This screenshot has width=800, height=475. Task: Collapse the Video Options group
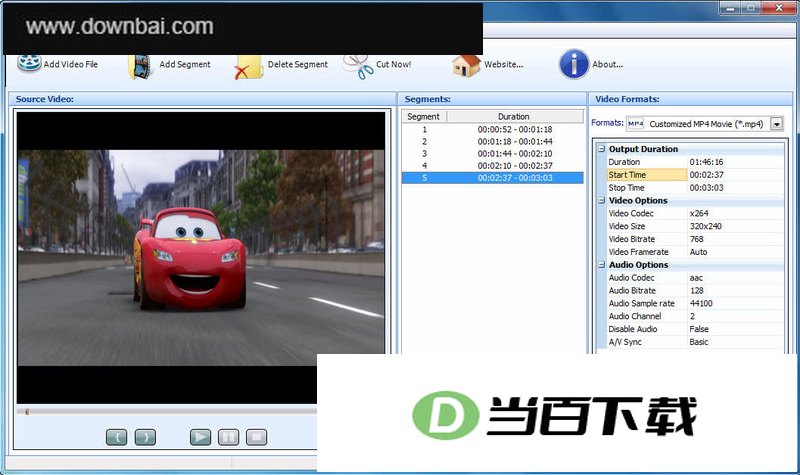[602, 201]
